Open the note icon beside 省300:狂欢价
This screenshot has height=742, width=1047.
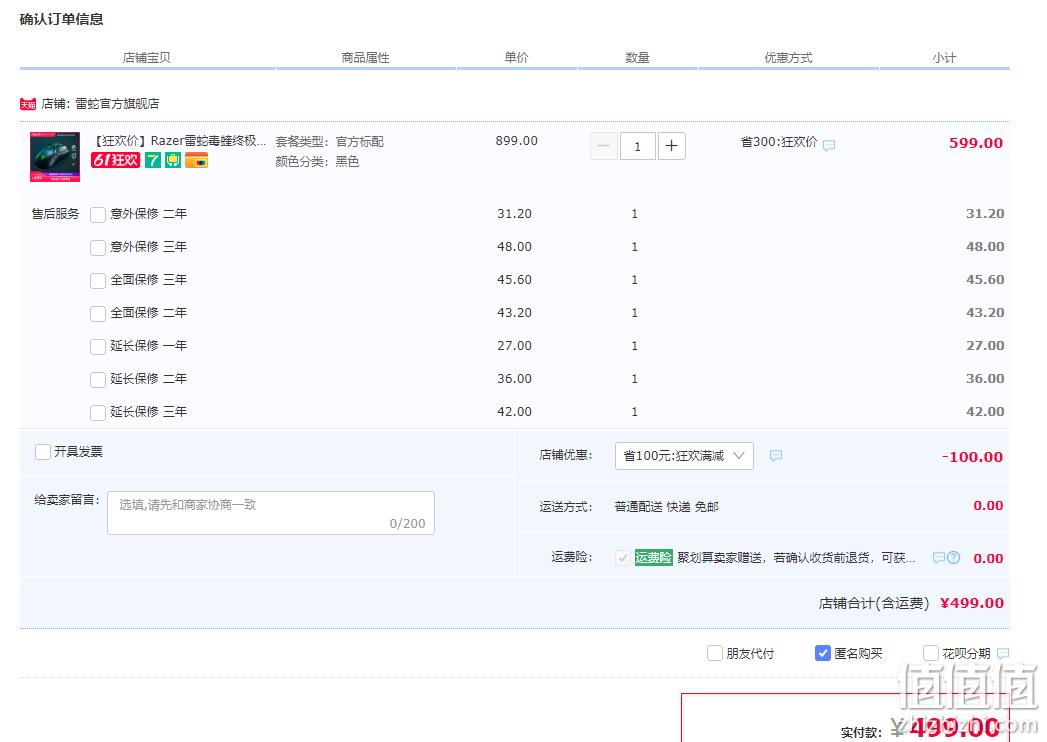(829, 145)
